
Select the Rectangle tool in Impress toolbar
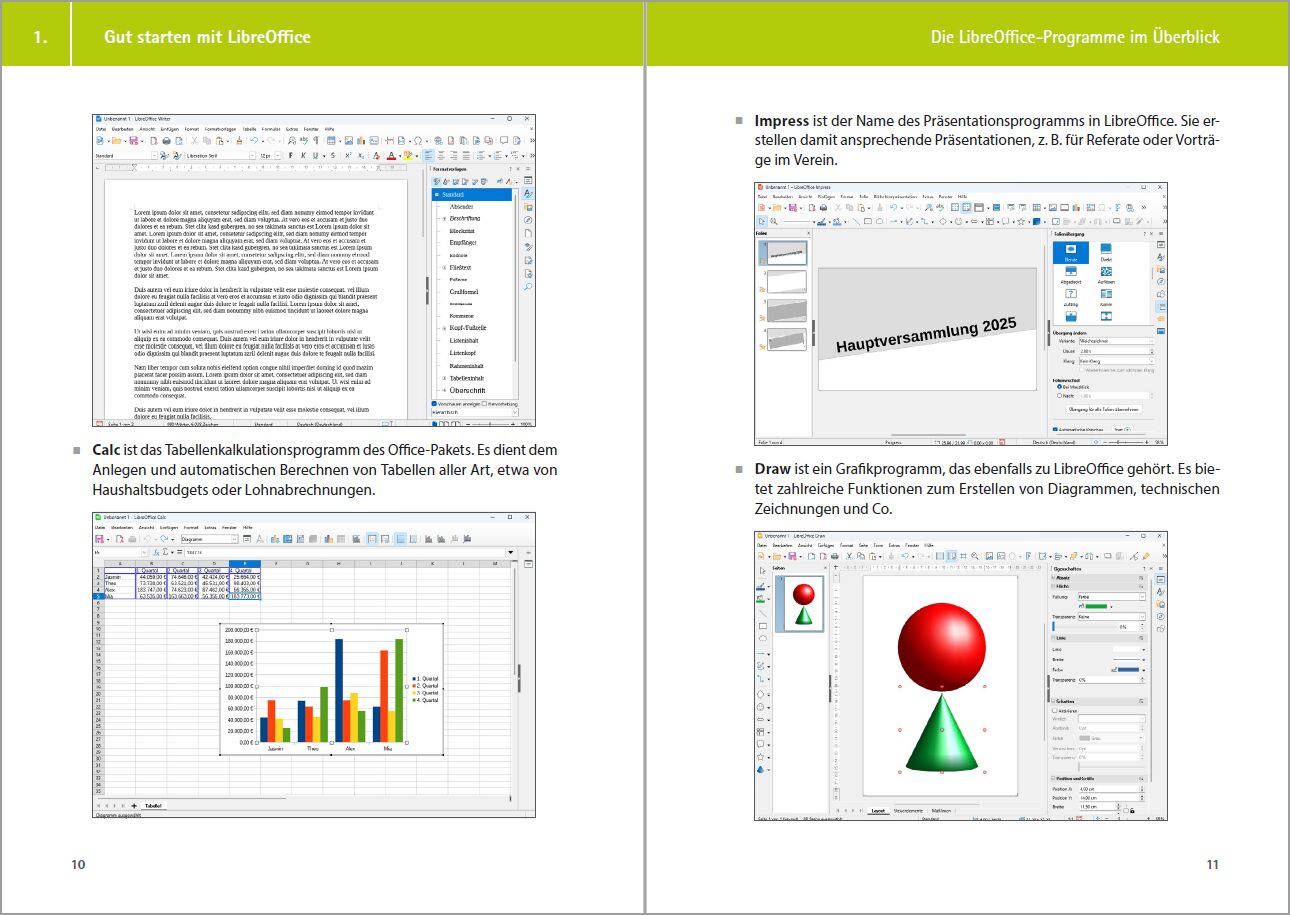(868, 221)
